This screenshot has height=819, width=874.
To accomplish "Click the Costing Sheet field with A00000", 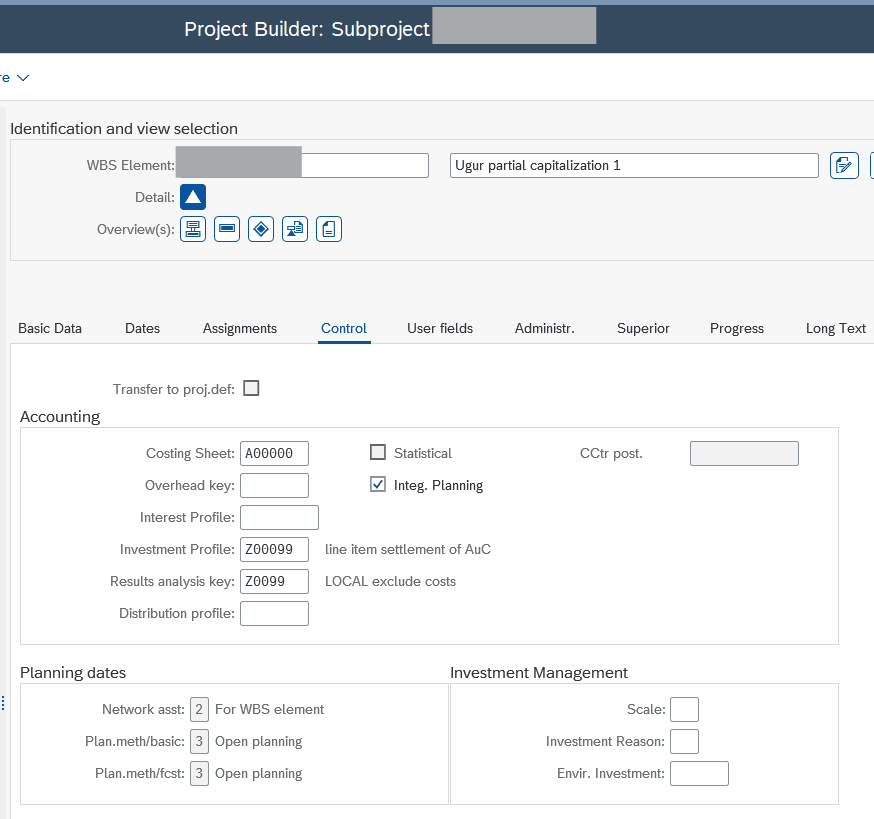I will 274,453.
